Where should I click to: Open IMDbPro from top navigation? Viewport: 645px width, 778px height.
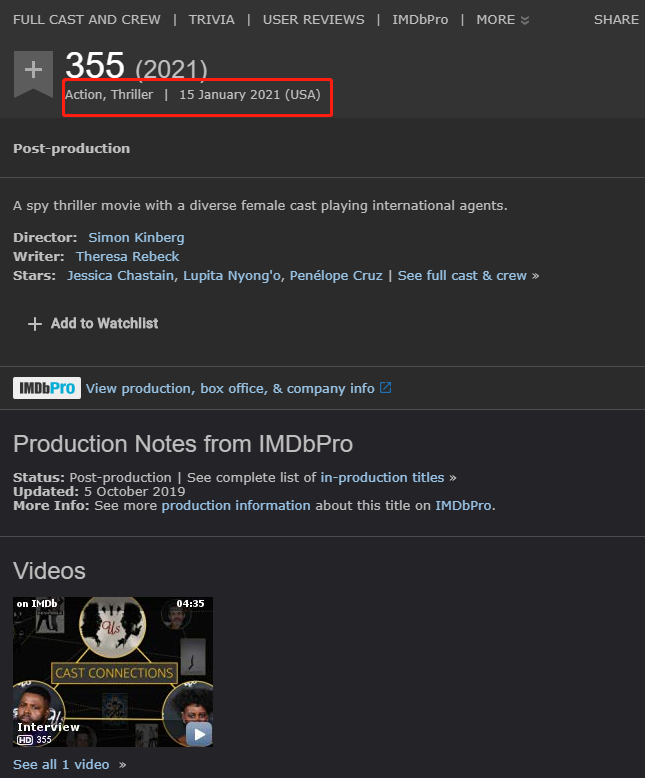420,20
